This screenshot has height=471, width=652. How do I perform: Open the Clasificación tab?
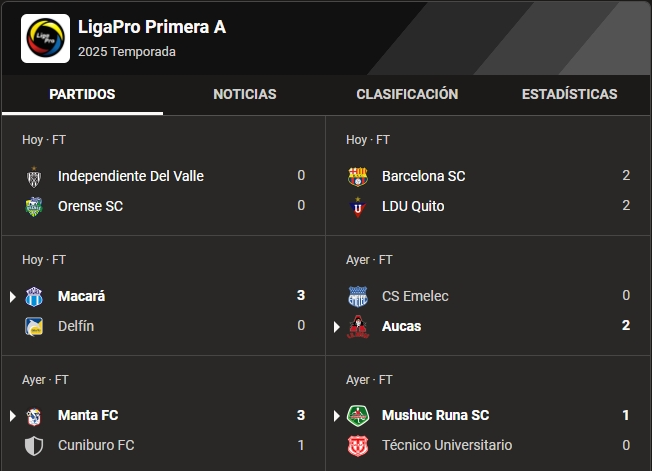(407, 94)
